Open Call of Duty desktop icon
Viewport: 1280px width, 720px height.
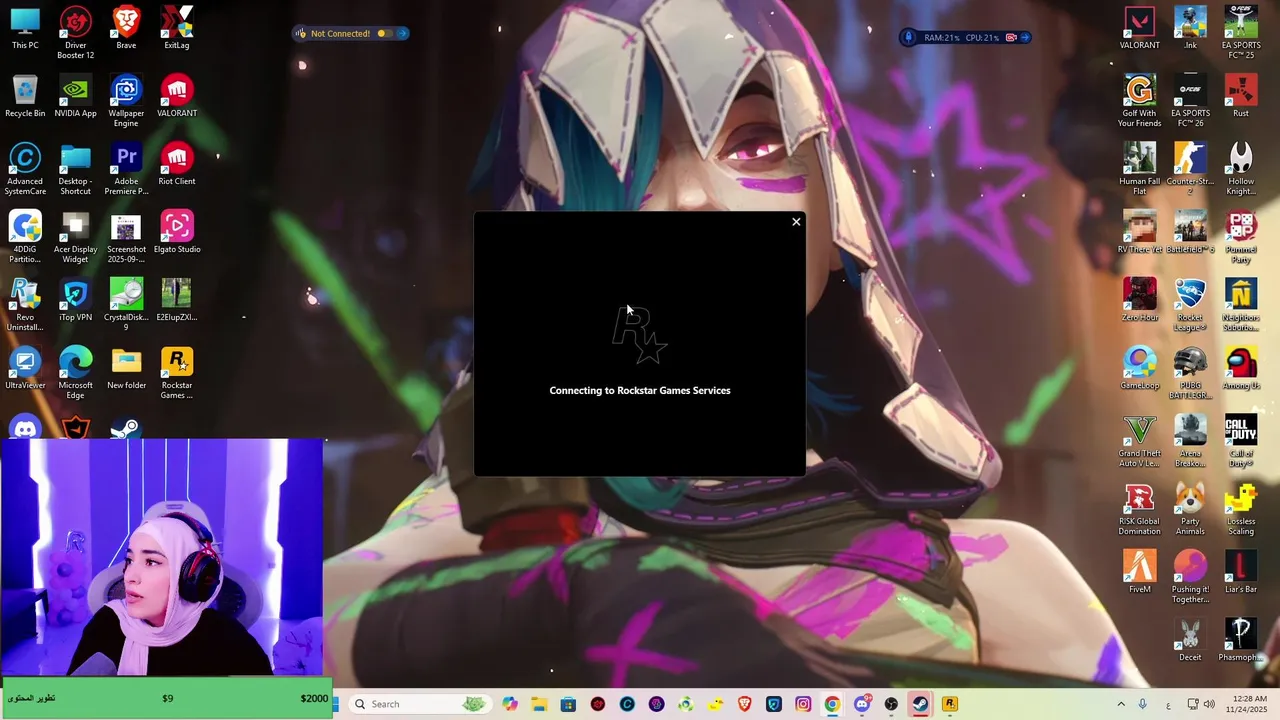click(x=1241, y=441)
